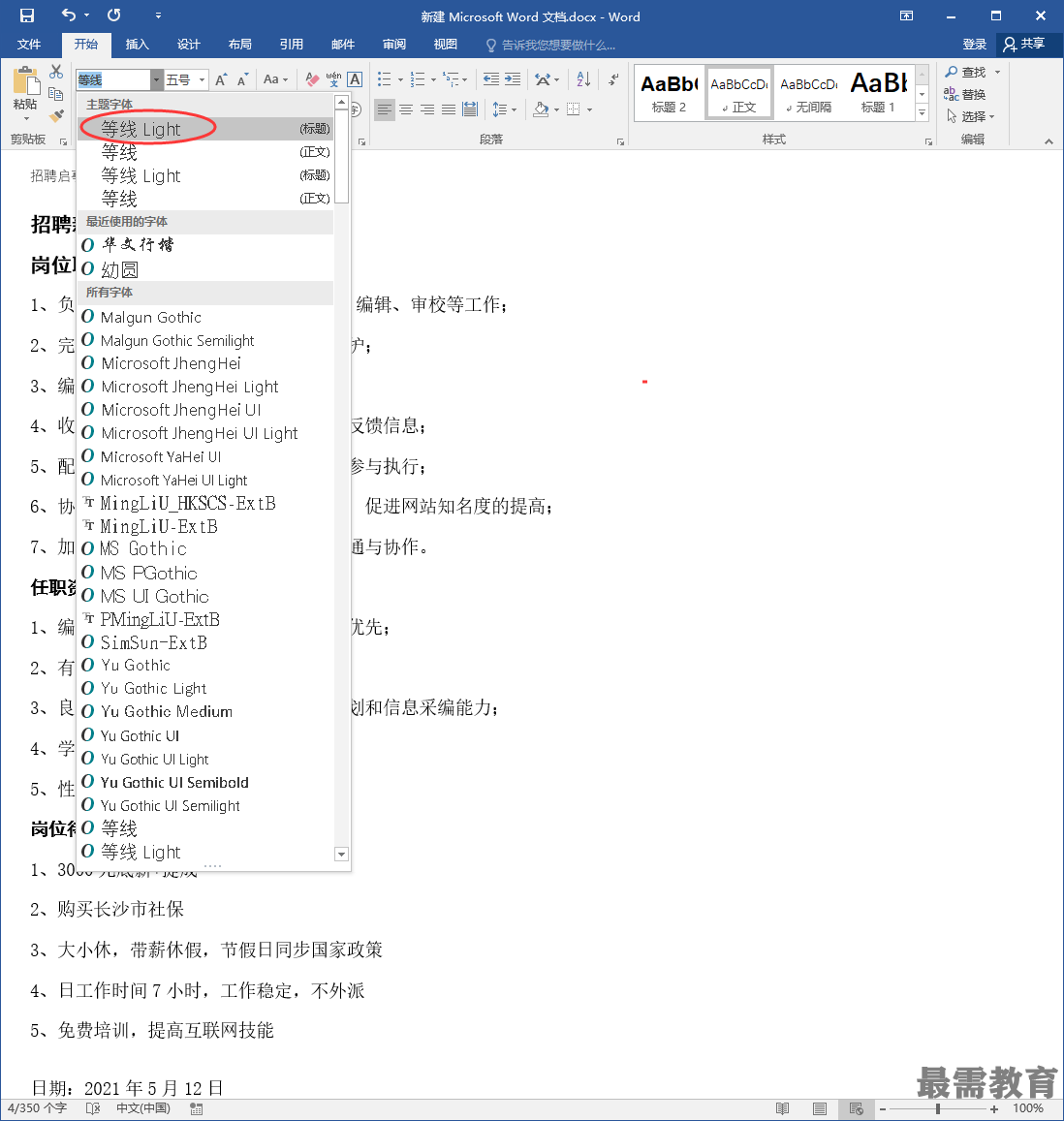Justify the paragraph text

click(449, 109)
